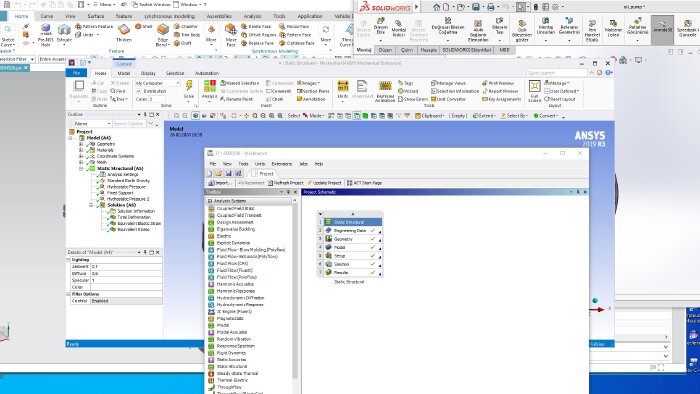Image resolution: width=700 pixels, height=394 pixels.
Task: Select Total Deformation in Outline tree
Action: (x=133, y=217)
